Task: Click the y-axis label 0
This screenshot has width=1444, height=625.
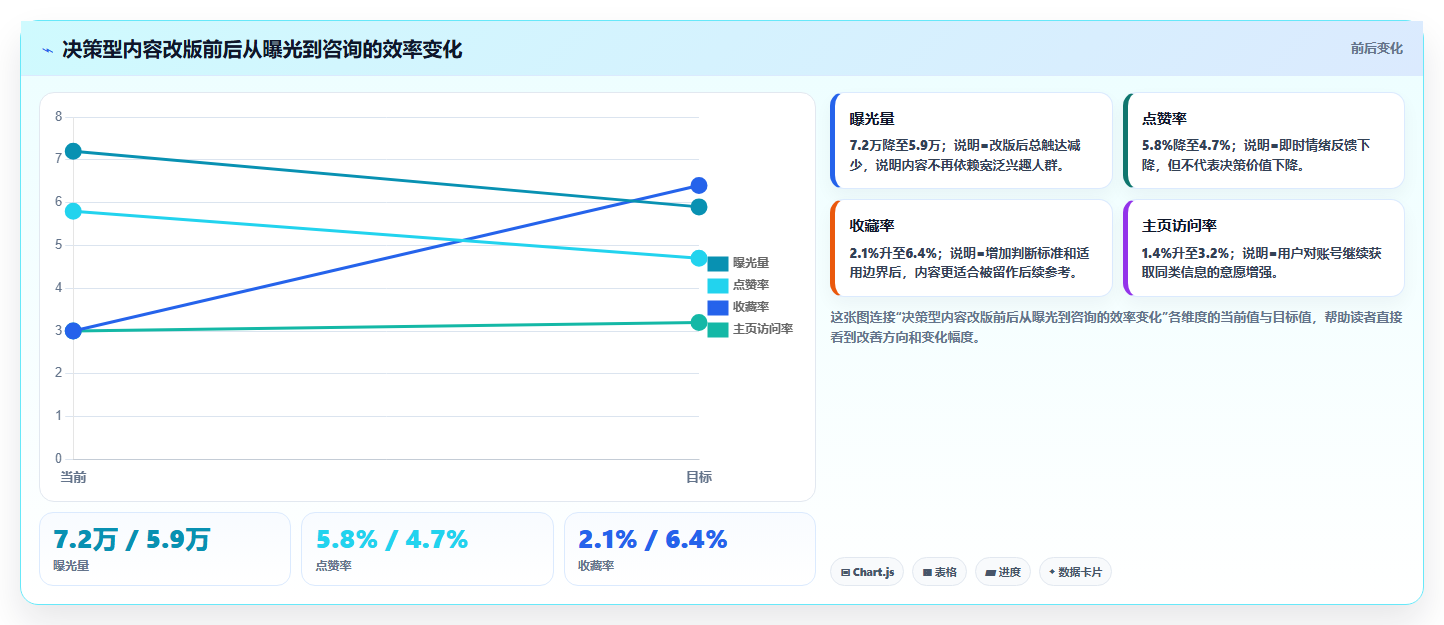Action: tap(58, 459)
